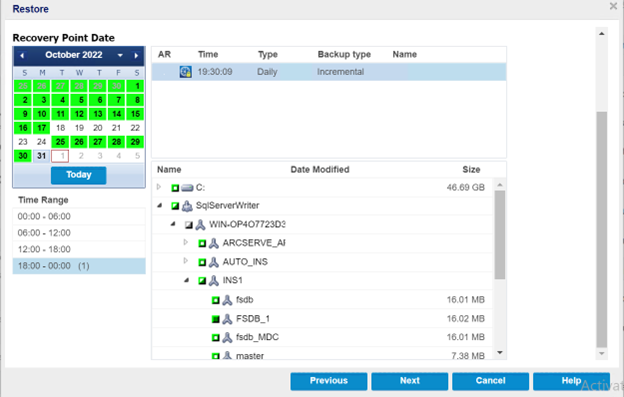The width and height of the screenshot is (624, 397).
Task: Toggle the ARCSERVE_AI checkbox
Action: click(x=202, y=243)
